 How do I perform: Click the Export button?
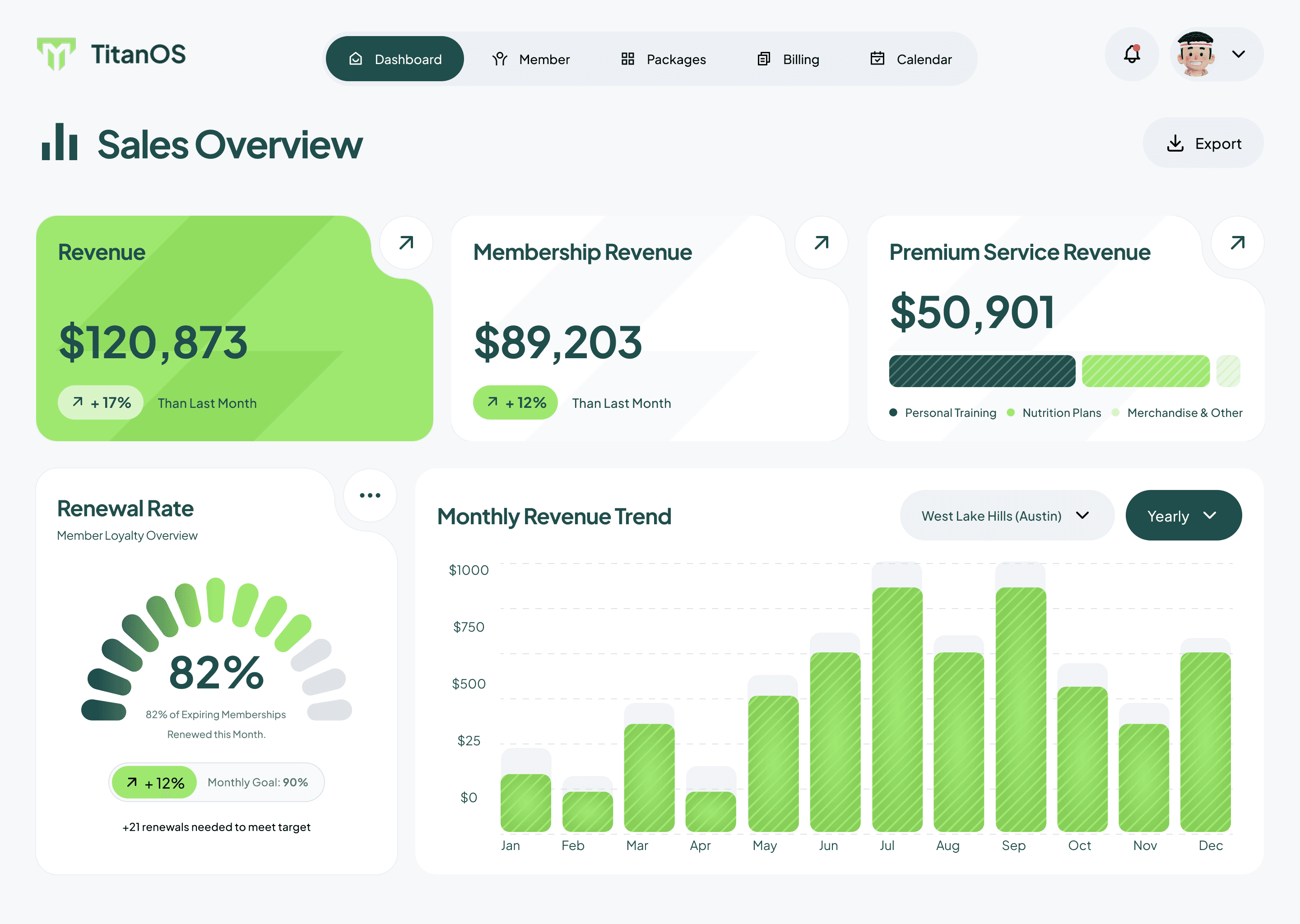point(1202,143)
